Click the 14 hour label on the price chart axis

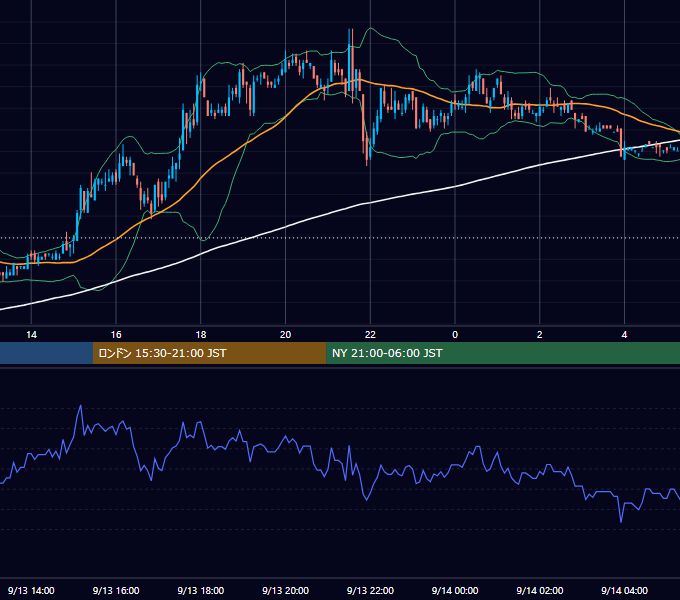(31, 335)
